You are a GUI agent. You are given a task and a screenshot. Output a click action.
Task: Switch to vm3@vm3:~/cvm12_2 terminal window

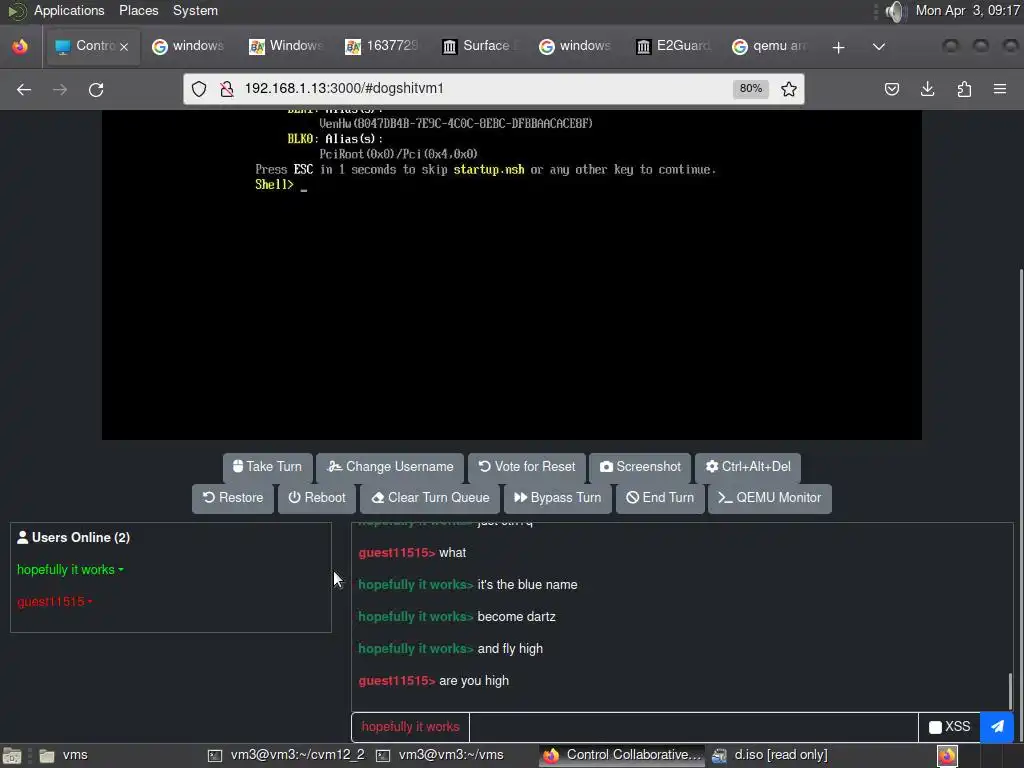286,756
